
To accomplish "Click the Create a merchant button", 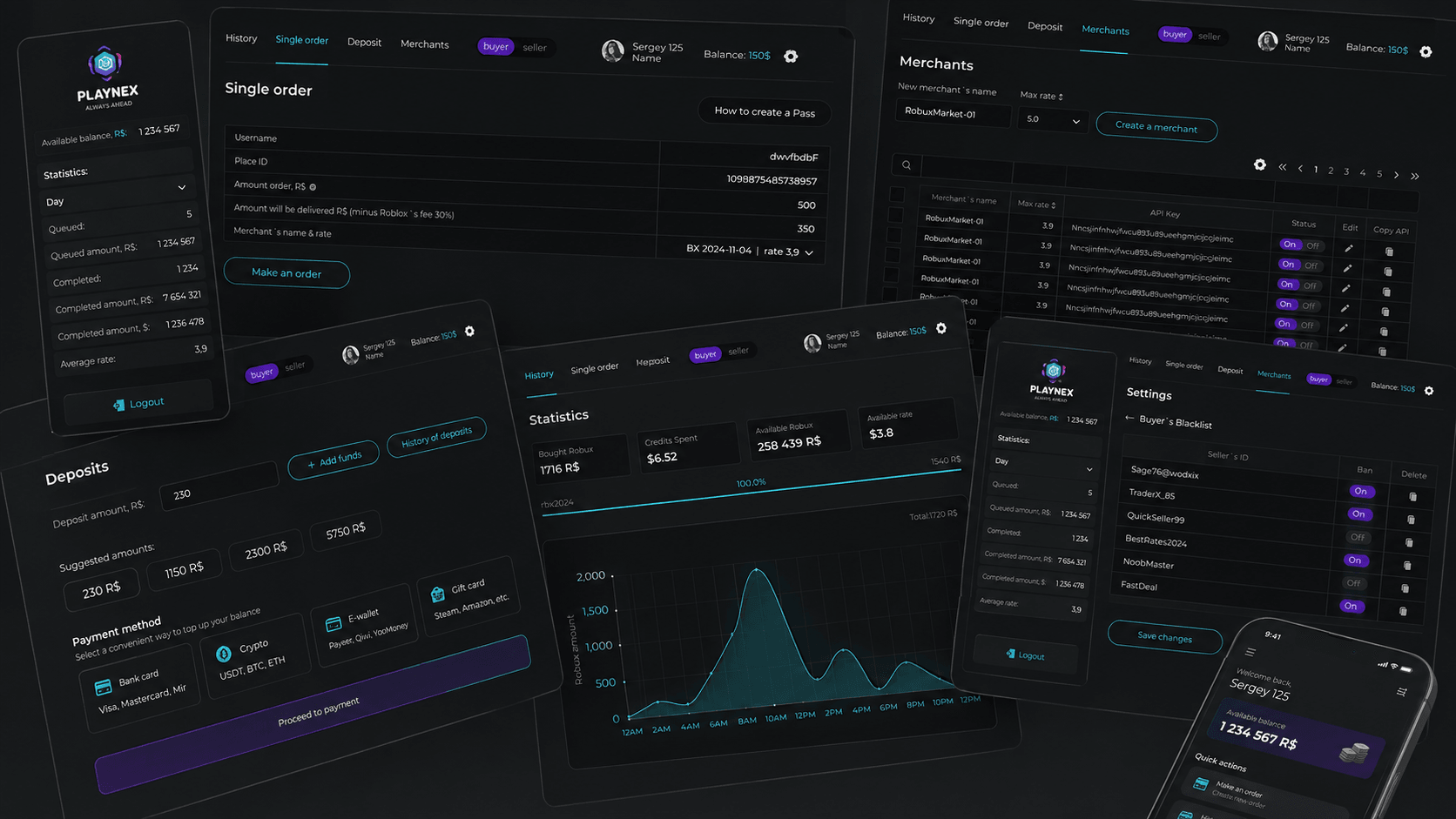I will (1156, 127).
